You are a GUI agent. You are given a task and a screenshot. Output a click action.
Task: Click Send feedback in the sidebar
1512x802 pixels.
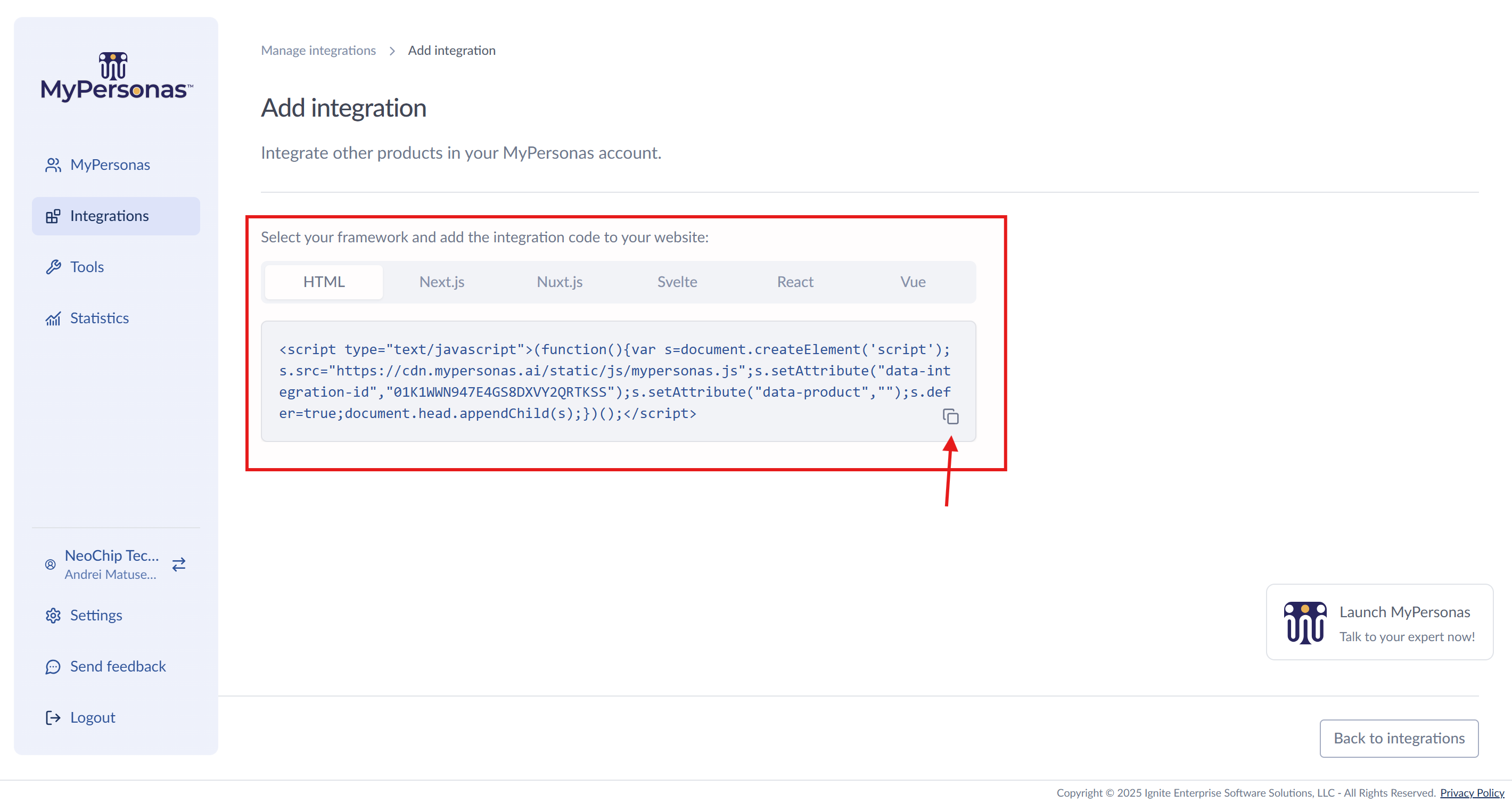[x=116, y=666]
